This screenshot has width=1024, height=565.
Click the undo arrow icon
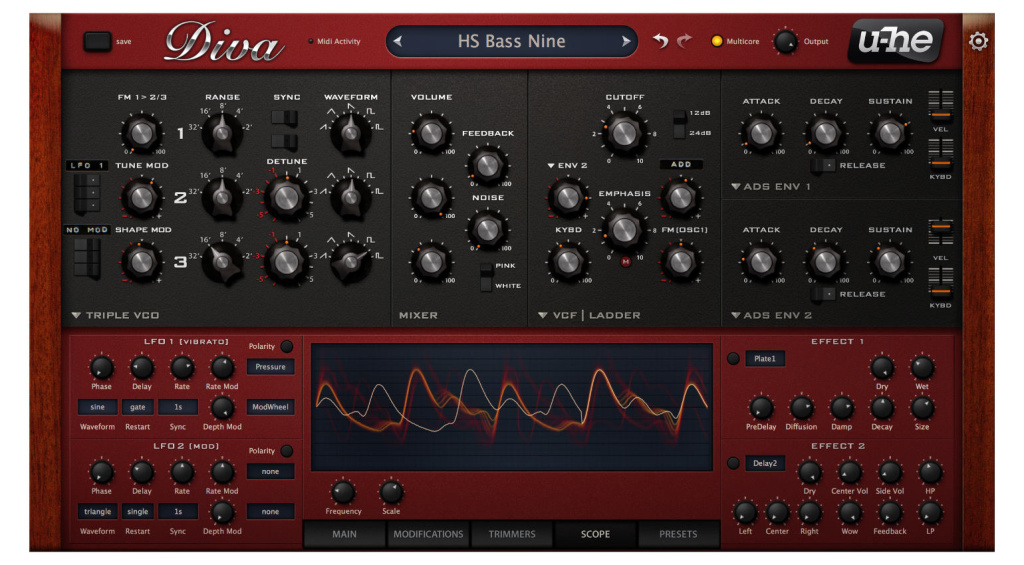(x=660, y=41)
